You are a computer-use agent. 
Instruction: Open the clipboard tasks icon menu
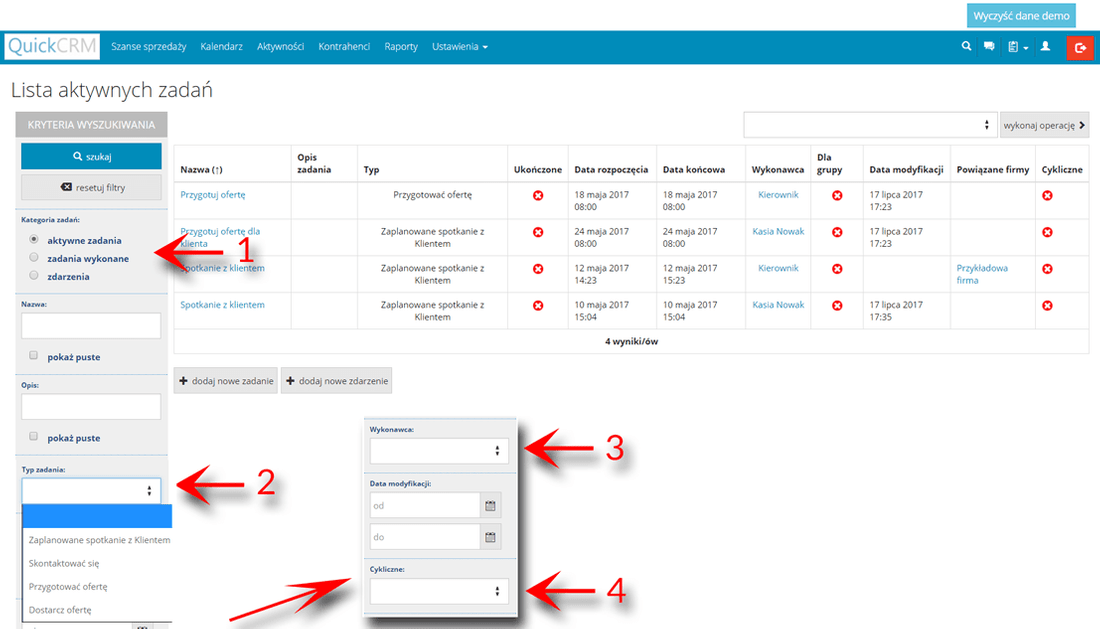point(1016,47)
